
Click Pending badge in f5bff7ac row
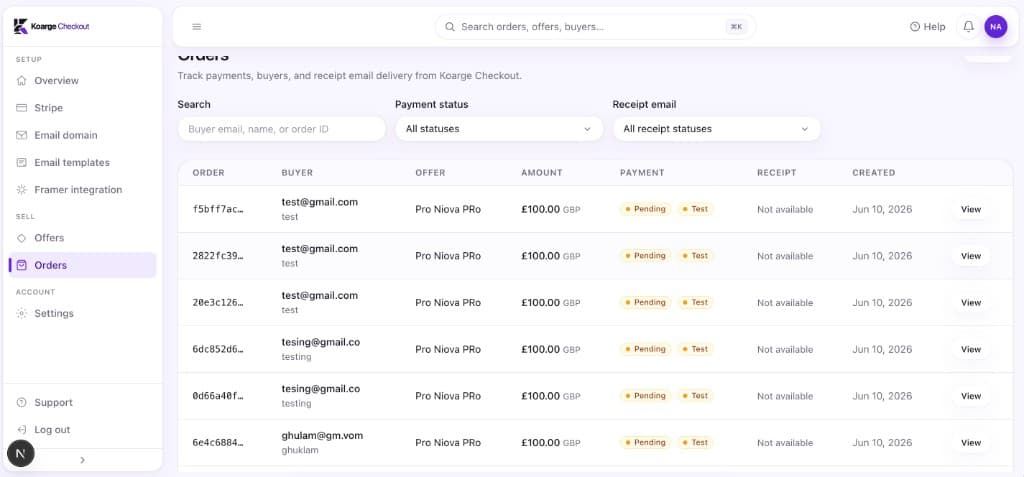[645, 209]
